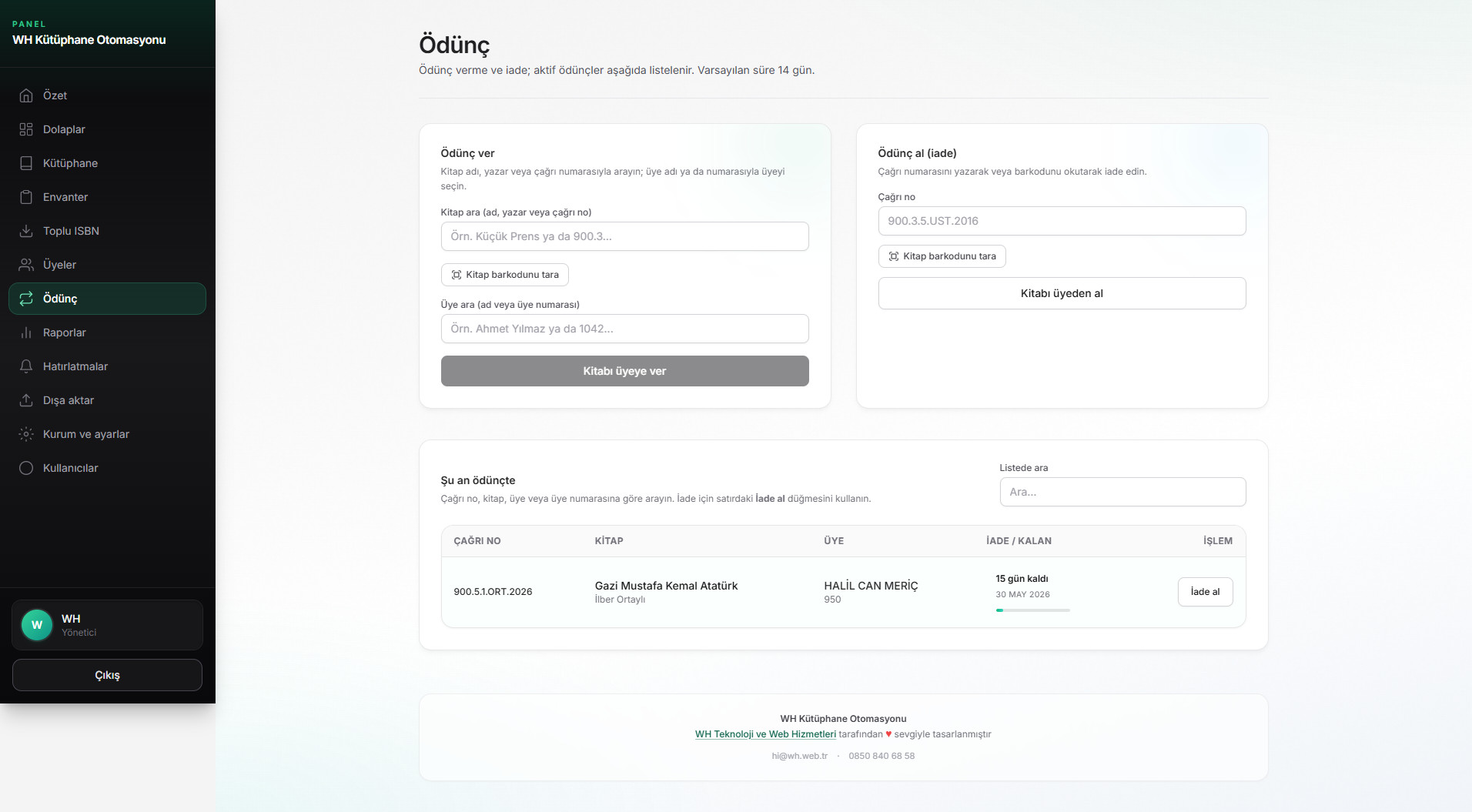
Task: Click the date 30 MAY 2026
Action: tap(1022, 594)
